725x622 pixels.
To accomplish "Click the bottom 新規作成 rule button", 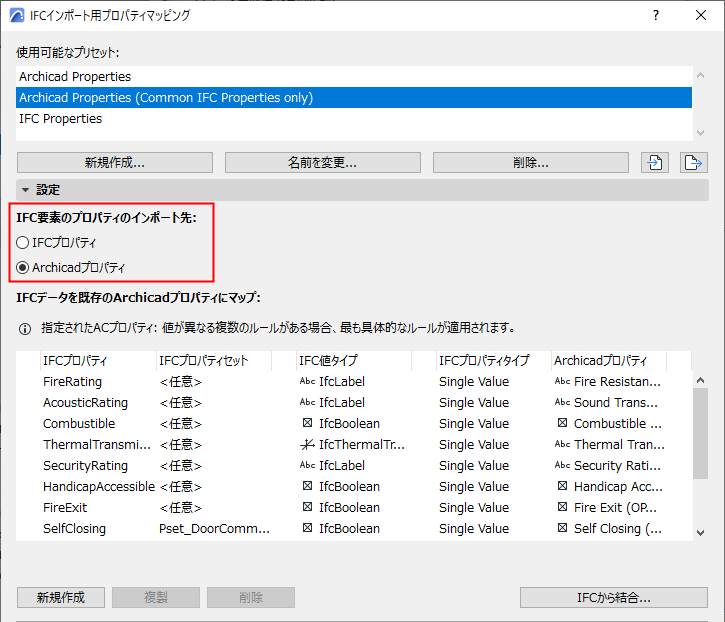I will click(x=61, y=597).
